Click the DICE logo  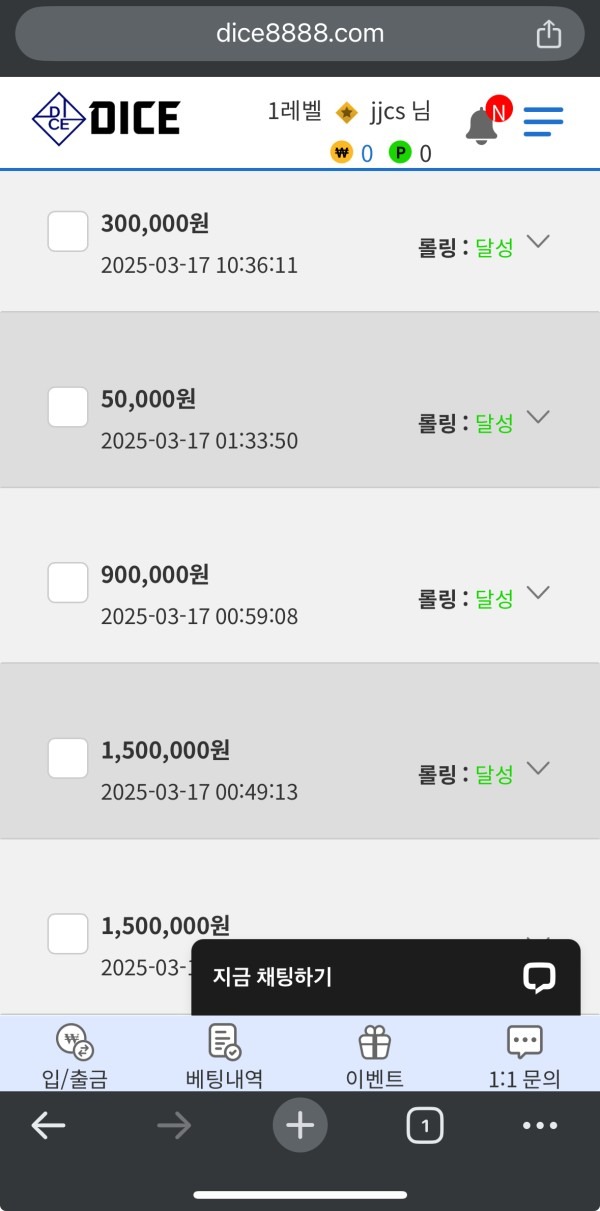point(105,116)
